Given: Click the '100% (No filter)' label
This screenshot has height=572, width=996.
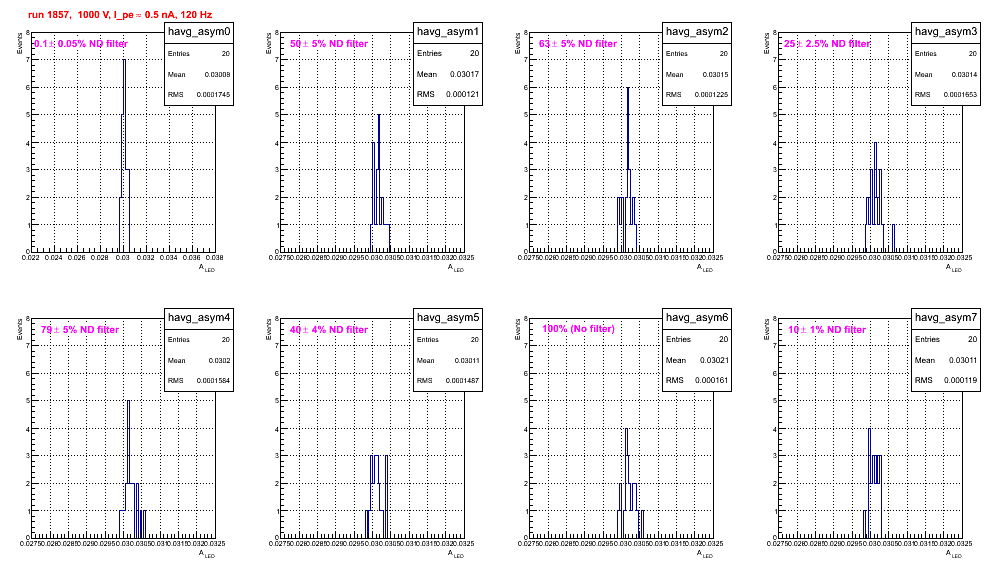Looking at the screenshot, I should pos(579,329).
